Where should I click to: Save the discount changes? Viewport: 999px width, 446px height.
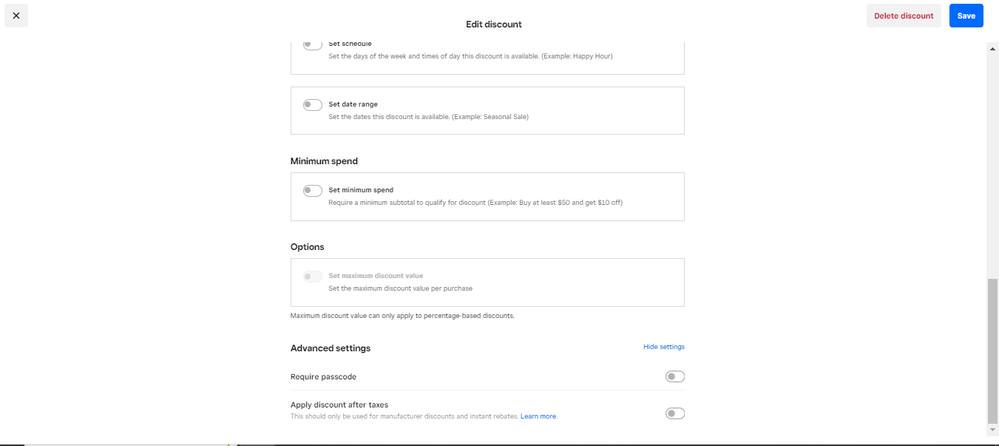(x=966, y=16)
